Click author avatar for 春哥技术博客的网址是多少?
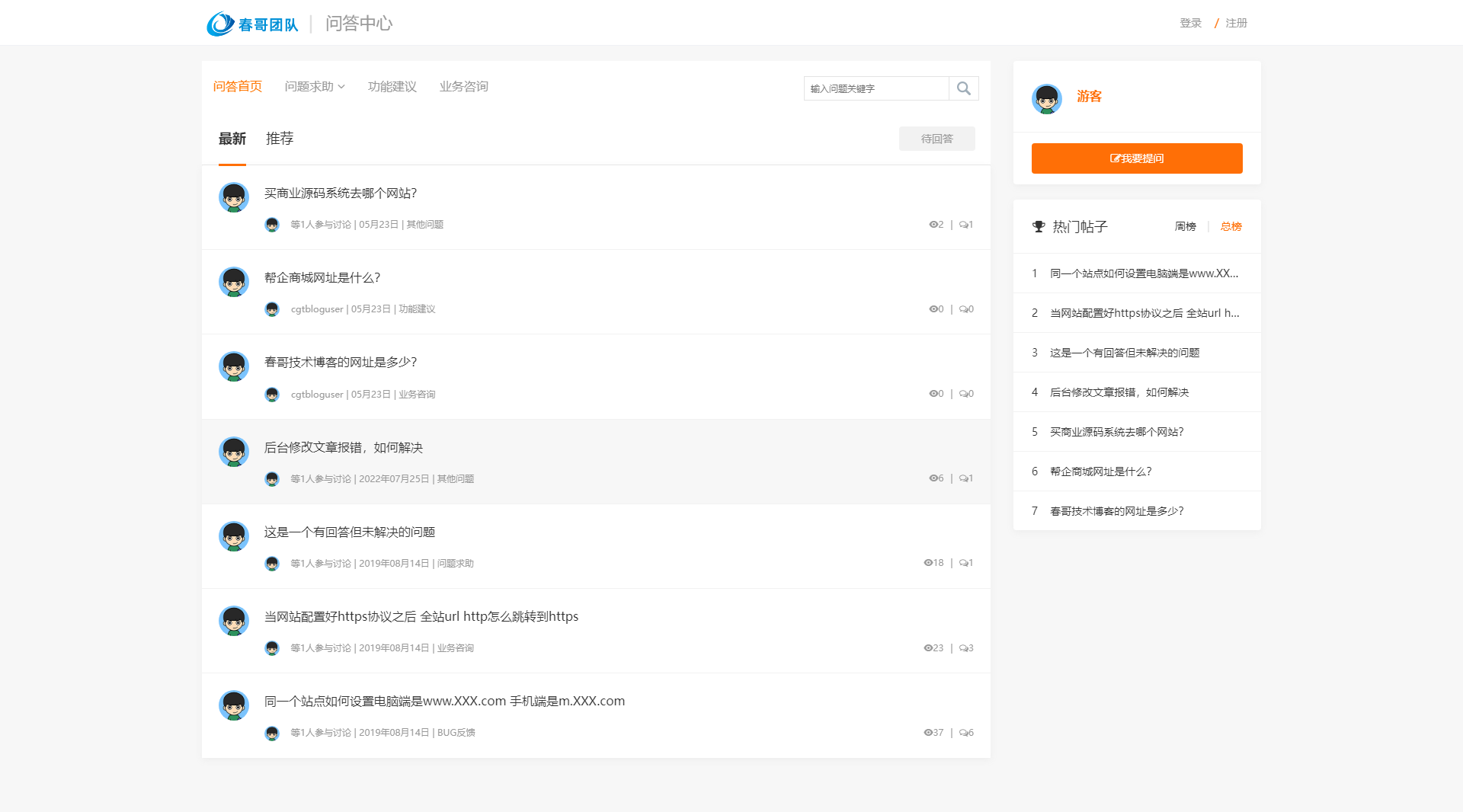1463x812 pixels. click(234, 366)
